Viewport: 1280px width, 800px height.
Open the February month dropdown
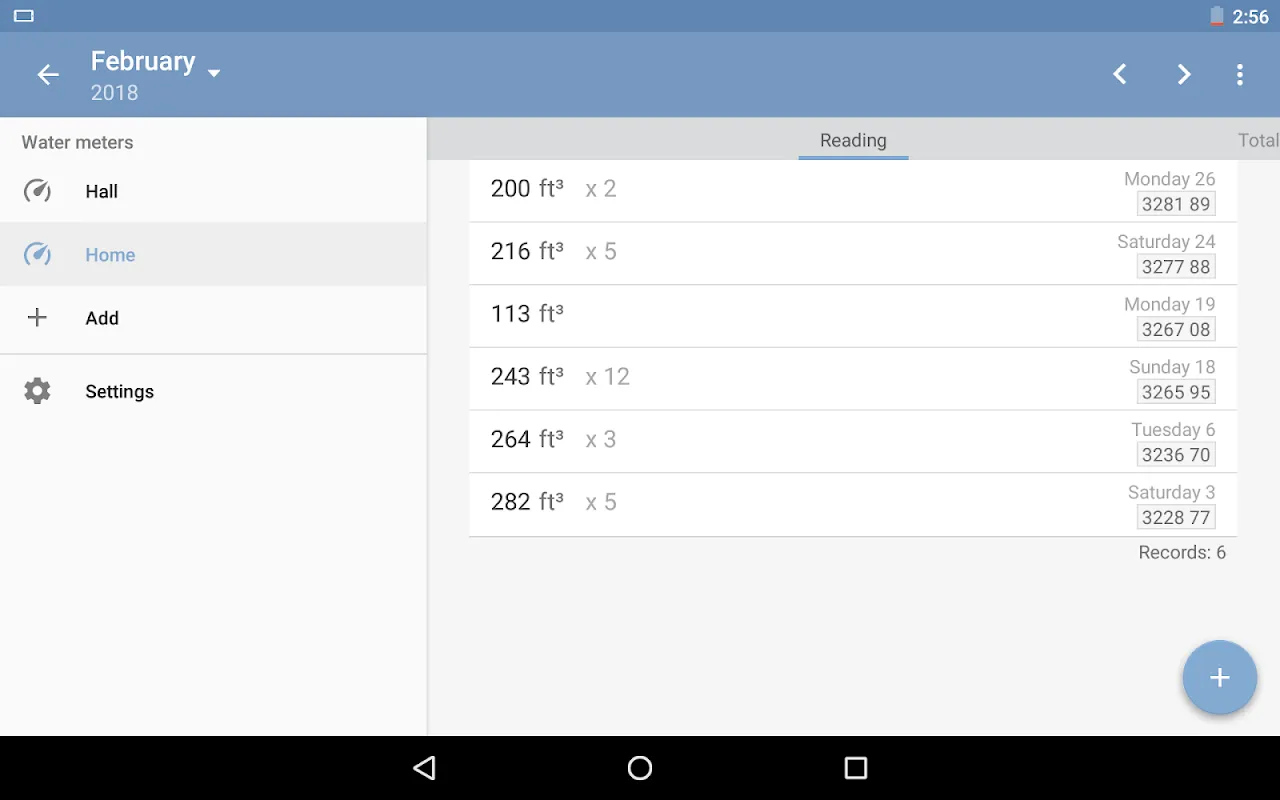[x=155, y=62]
